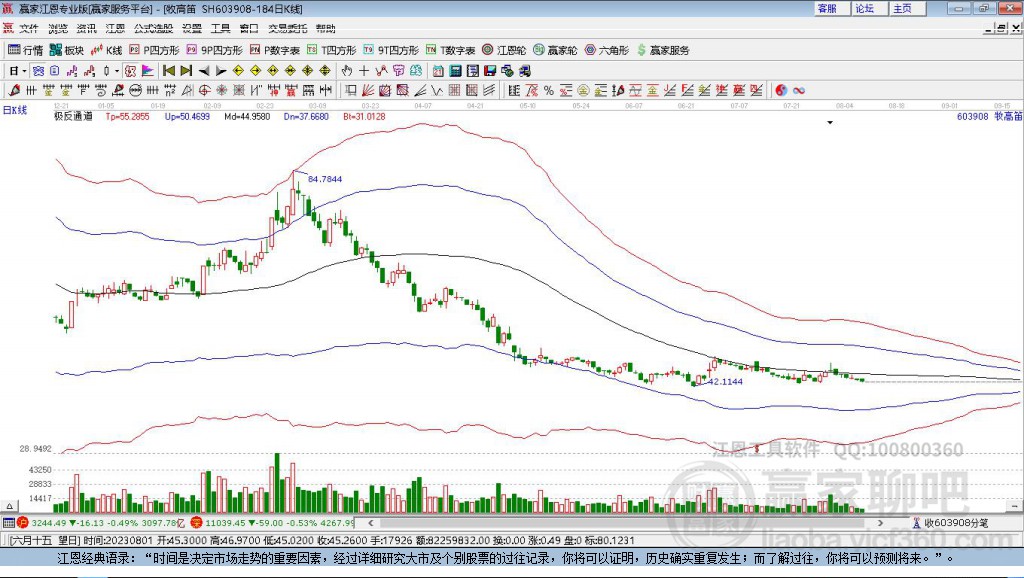The height and width of the screenshot is (578, 1024).
Task: Open the 9P四方形 tool
Action: coord(214,50)
